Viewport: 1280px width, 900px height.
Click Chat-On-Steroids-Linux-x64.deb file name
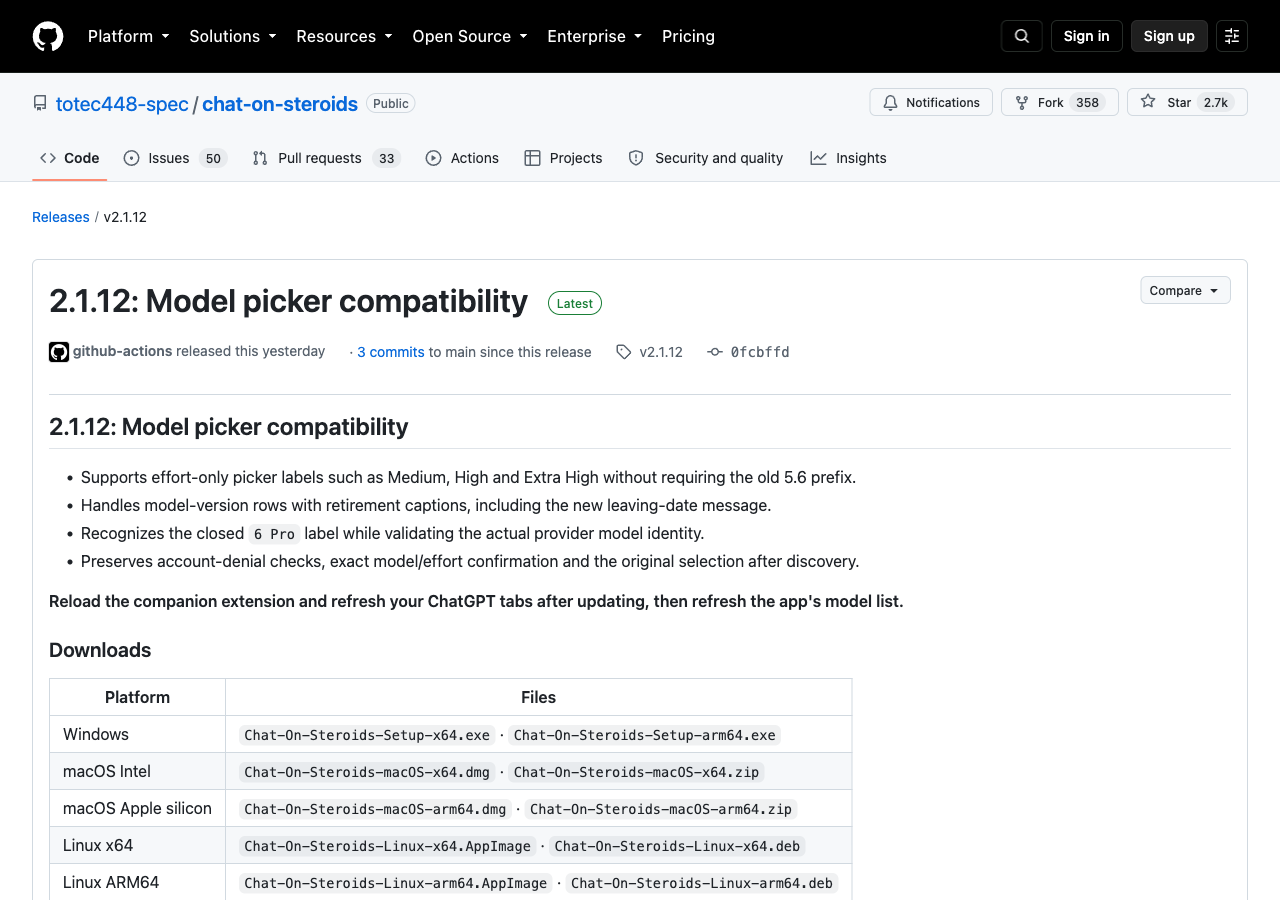click(x=677, y=846)
